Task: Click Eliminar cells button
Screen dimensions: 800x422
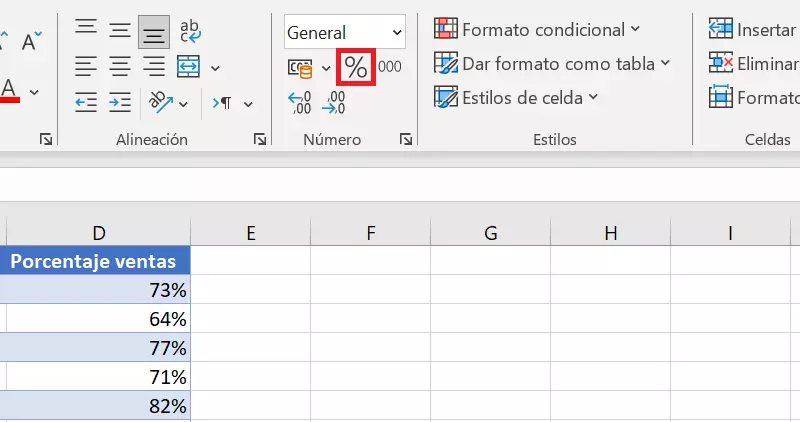Action: [x=754, y=64]
